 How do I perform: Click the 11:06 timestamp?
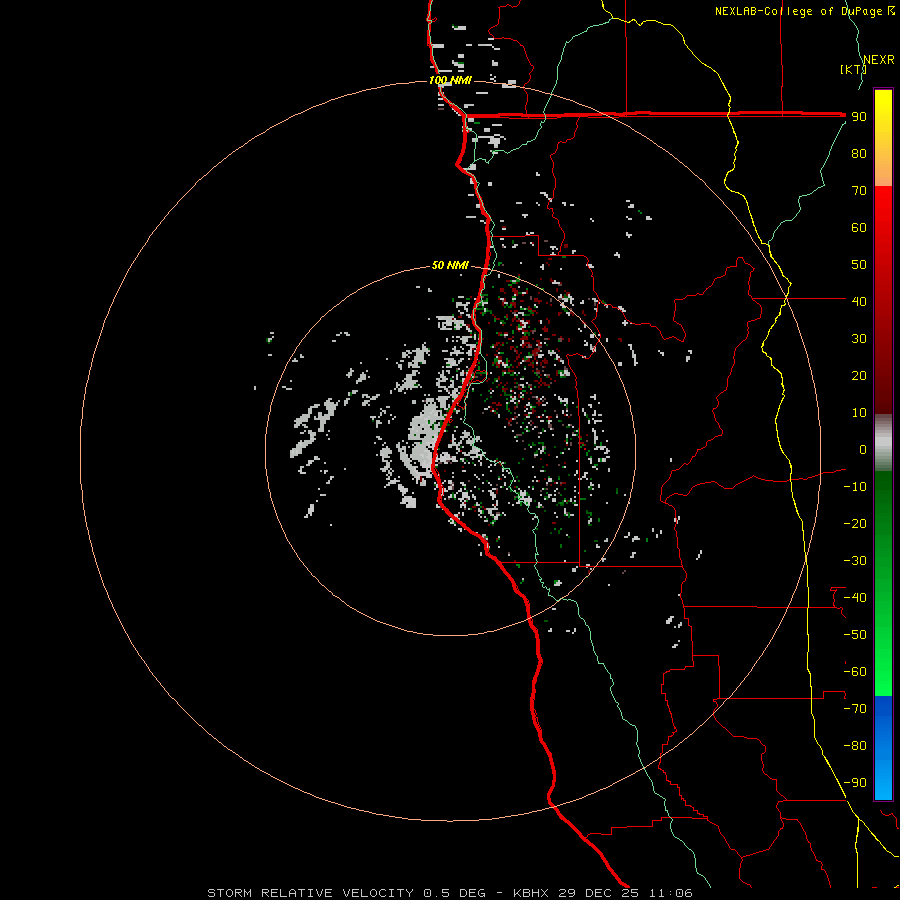pos(670,893)
